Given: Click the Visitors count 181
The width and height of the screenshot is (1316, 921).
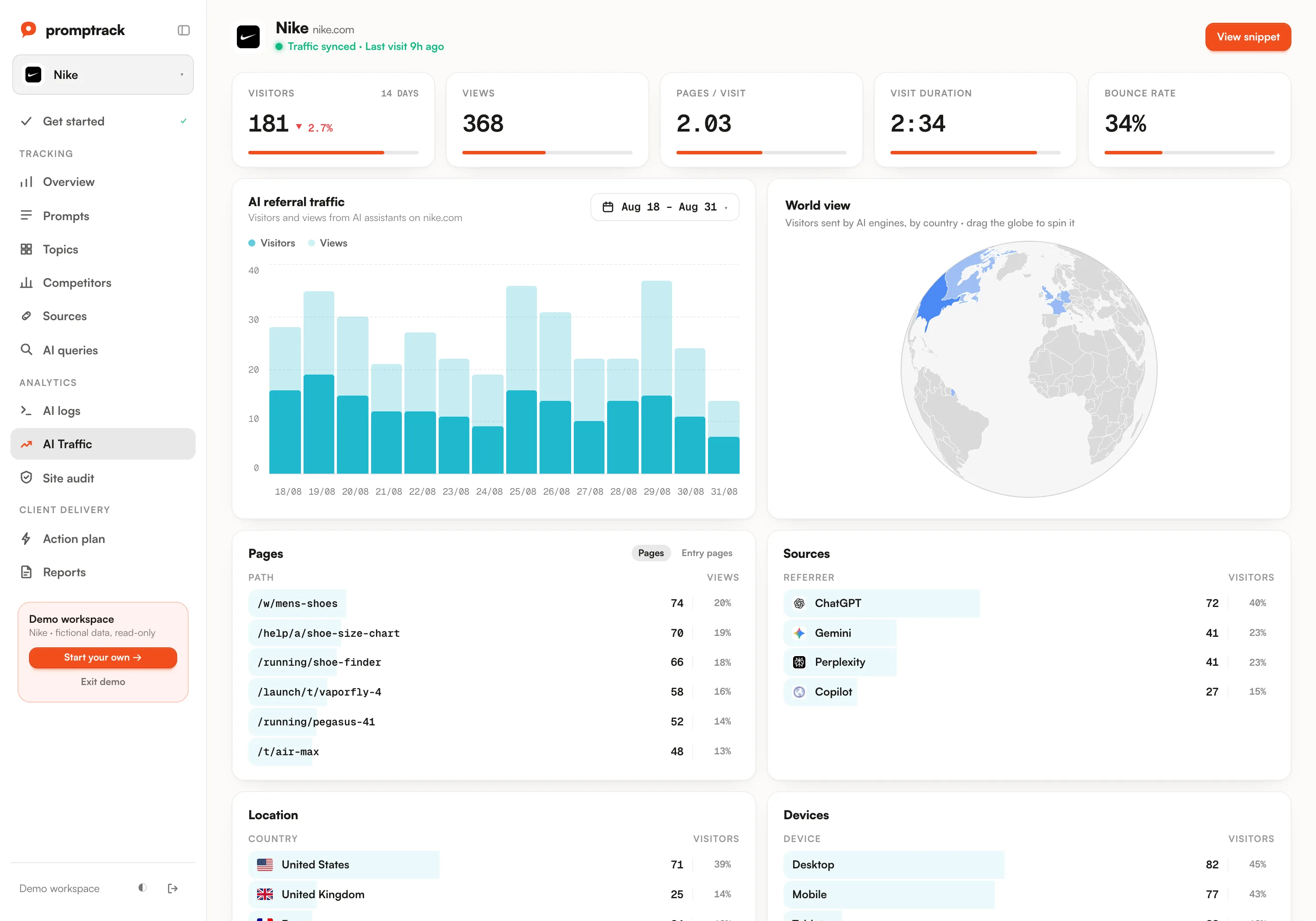Looking at the screenshot, I should [268, 124].
